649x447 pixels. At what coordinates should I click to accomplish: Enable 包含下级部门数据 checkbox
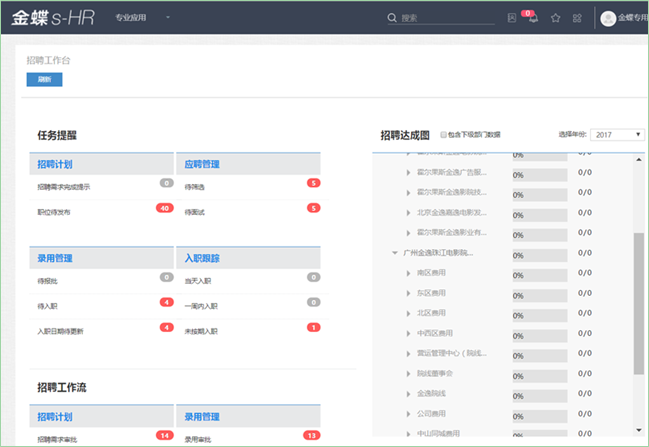[444, 134]
